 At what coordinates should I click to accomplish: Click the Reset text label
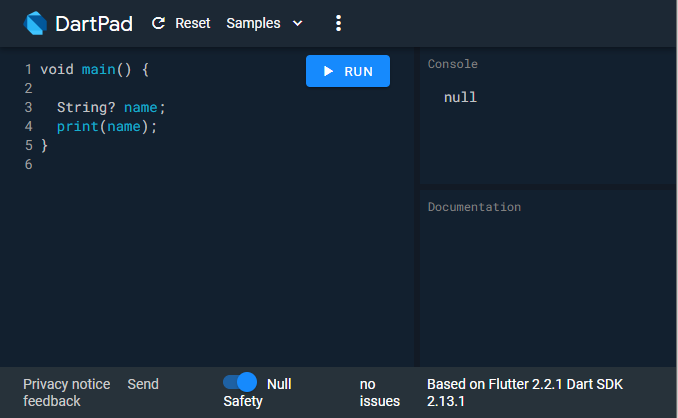click(x=192, y=23)
